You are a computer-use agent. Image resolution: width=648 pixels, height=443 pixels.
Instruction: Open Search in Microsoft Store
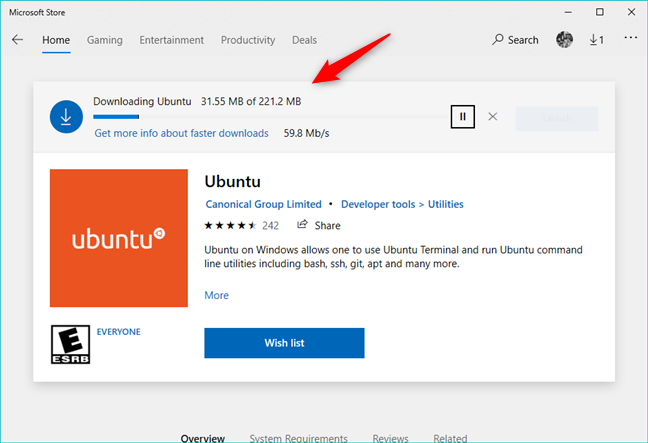point(515,40)
